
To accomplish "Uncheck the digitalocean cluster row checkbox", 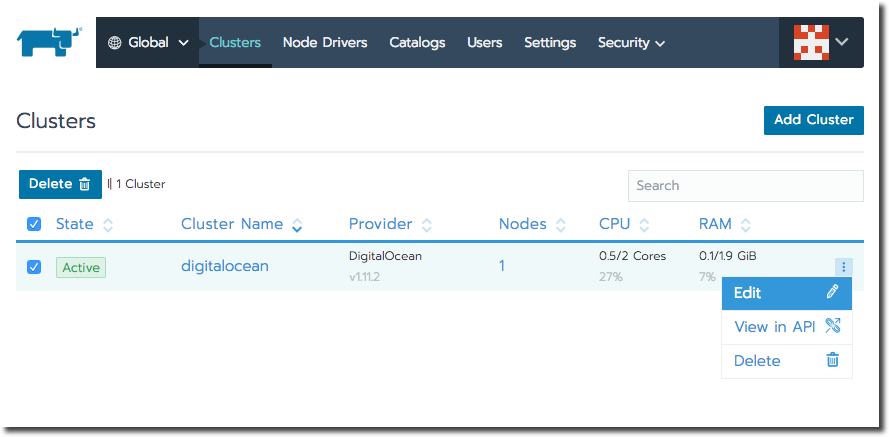I will pyautogui.click(x=34, y=267).
